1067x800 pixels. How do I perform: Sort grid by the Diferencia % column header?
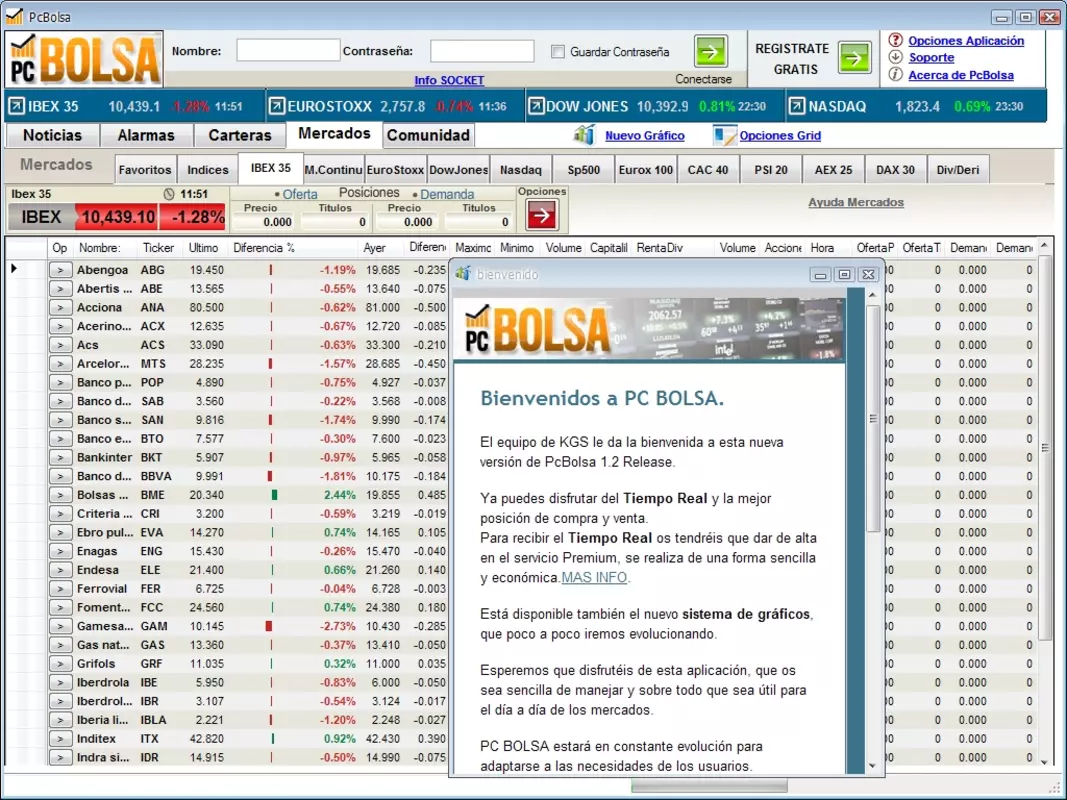[x=293, y=248]
